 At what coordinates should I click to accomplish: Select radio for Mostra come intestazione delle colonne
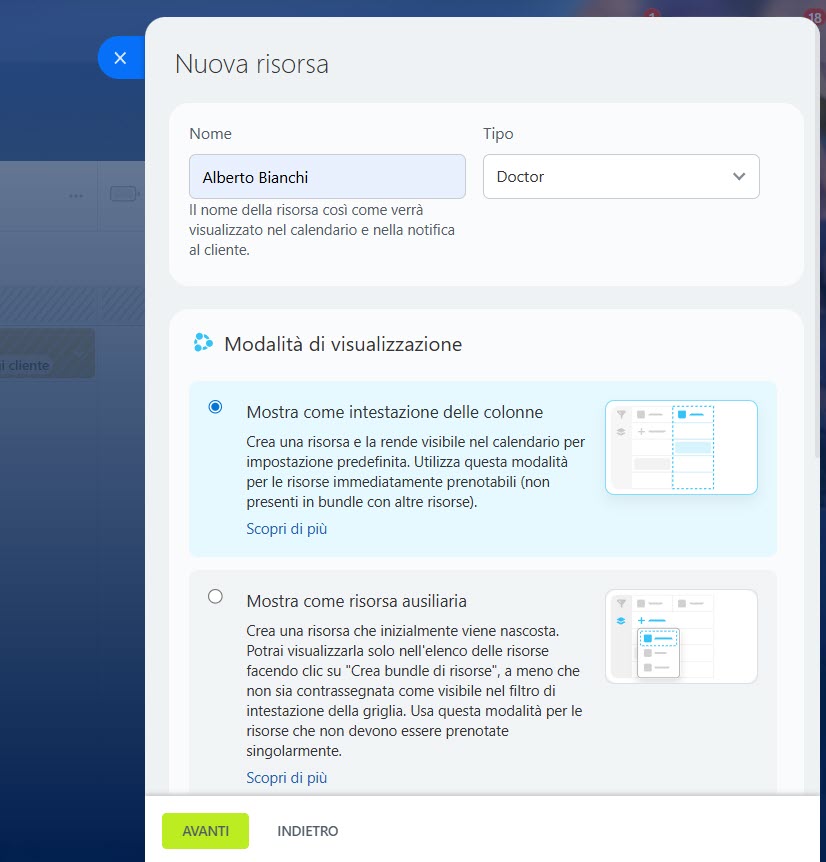coord(215,407)
